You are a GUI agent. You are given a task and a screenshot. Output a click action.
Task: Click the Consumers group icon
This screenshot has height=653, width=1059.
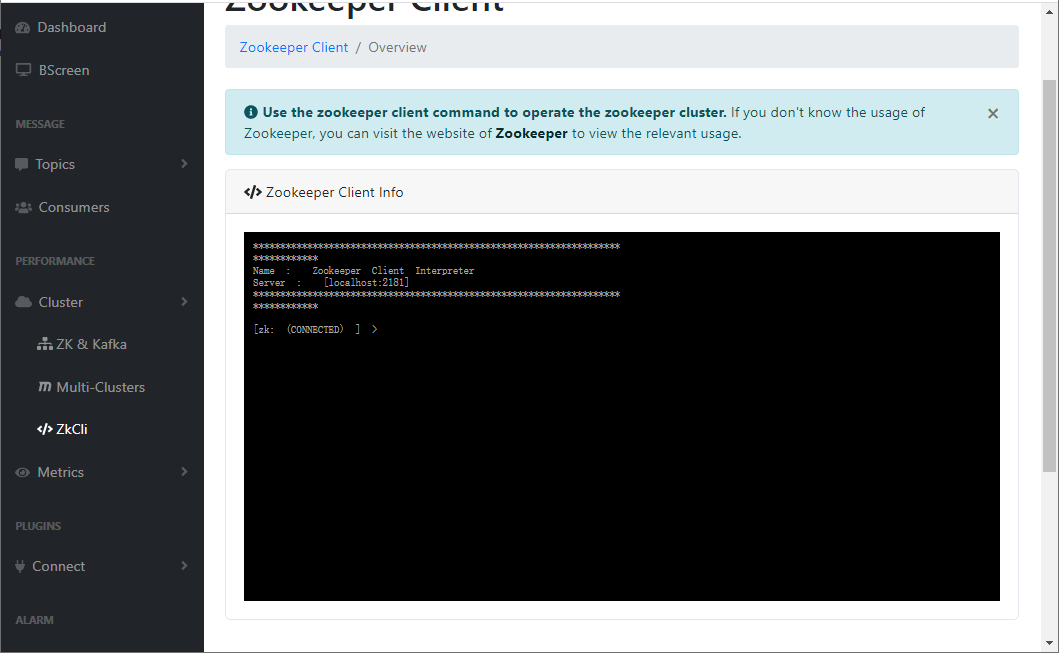pos(24,207)
